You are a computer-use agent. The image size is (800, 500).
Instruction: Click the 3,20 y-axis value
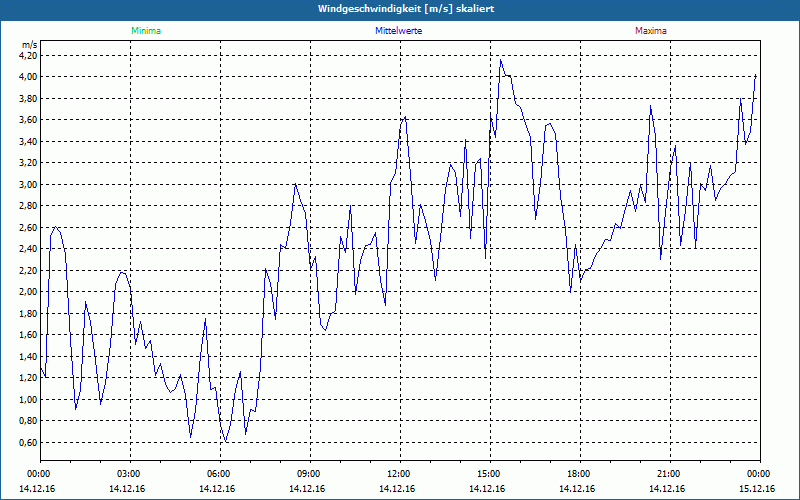pyautogui.click(x=30, y=163)
